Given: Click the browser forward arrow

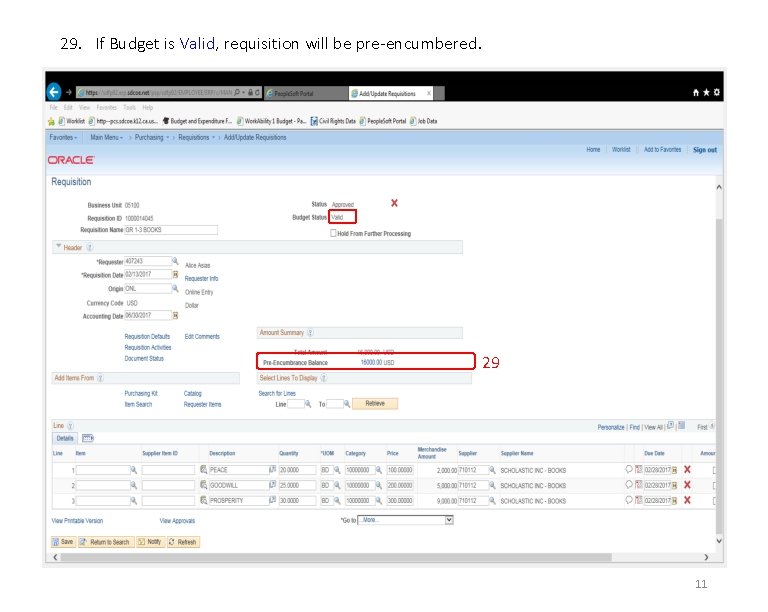Looking at the screenshot, I should pyautogui.click(x=69, y=92).
